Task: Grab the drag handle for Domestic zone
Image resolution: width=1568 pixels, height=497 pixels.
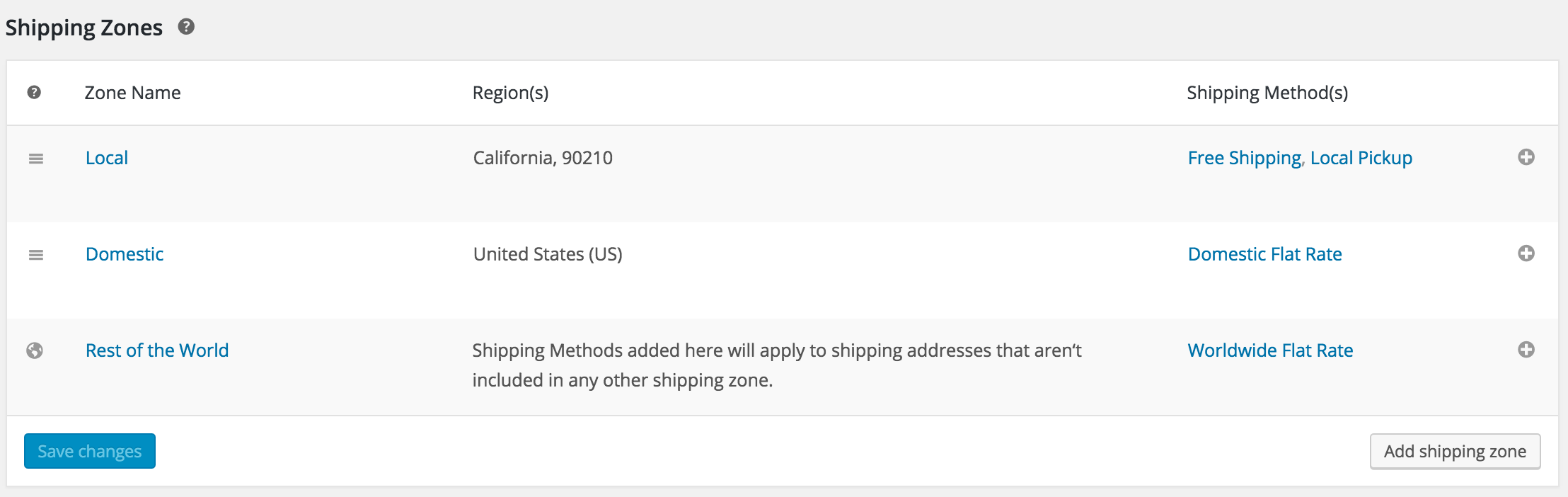Action: (36, 255)
